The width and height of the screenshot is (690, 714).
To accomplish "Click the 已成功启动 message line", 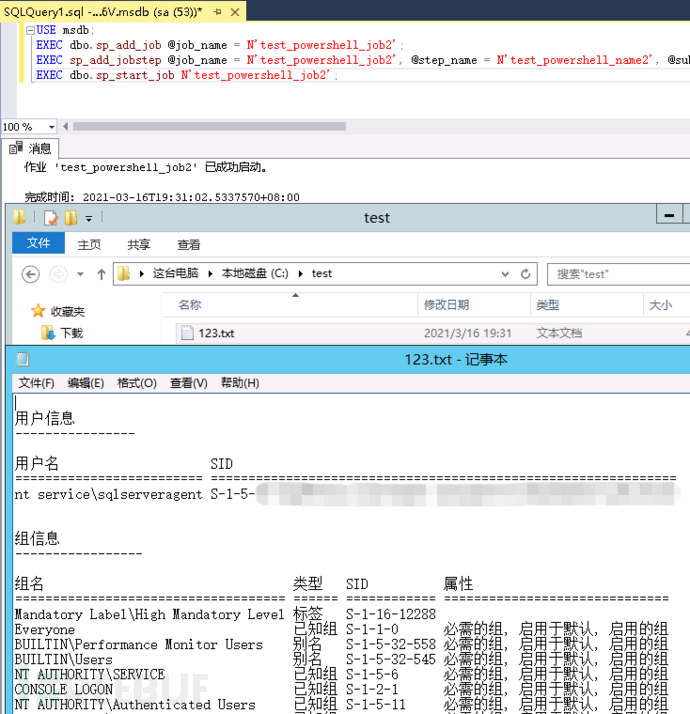I will [x=146, y=168].
